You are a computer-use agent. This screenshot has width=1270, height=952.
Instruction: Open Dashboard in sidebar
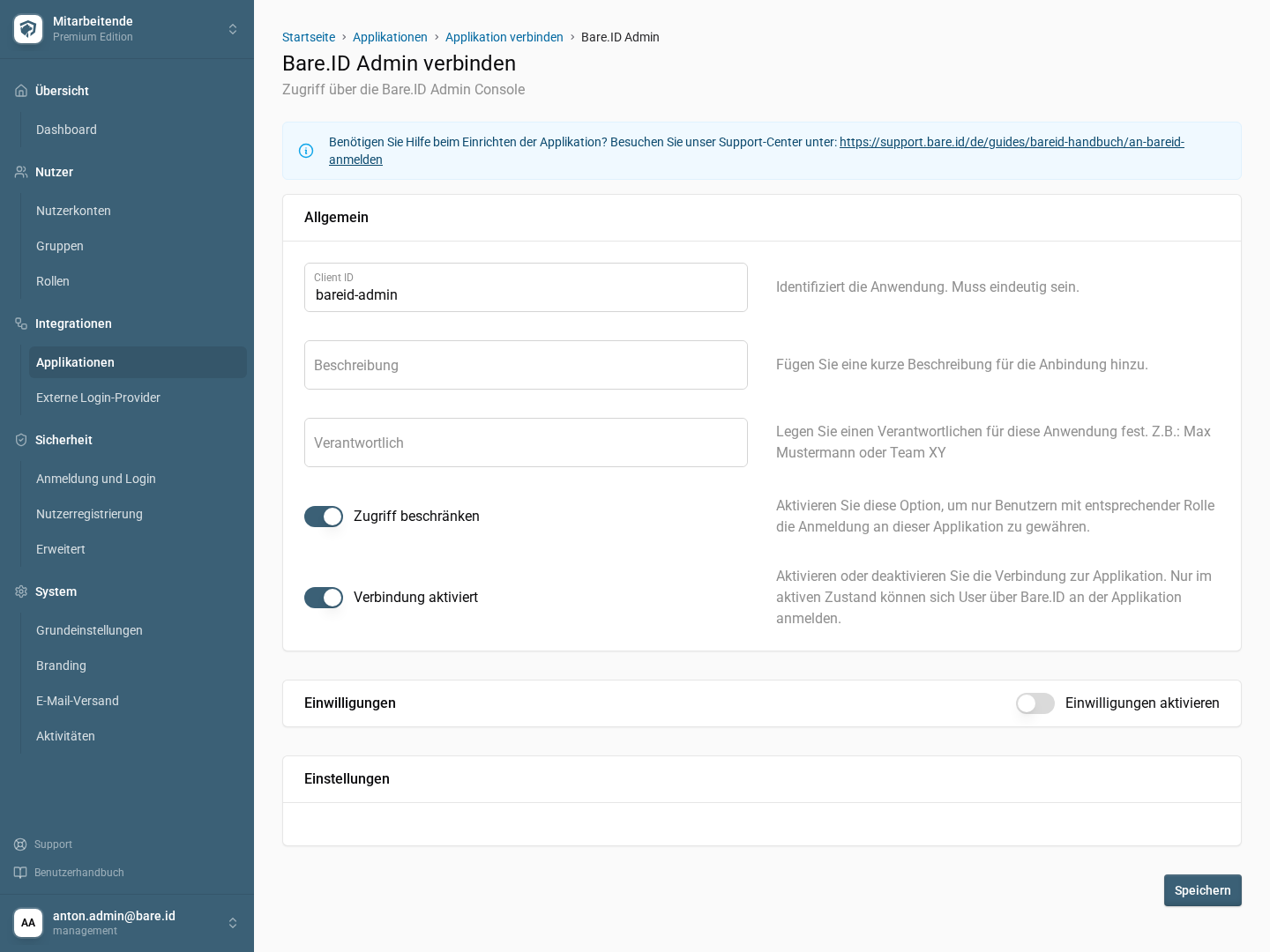pyautogui.click(x=138, y=130)
